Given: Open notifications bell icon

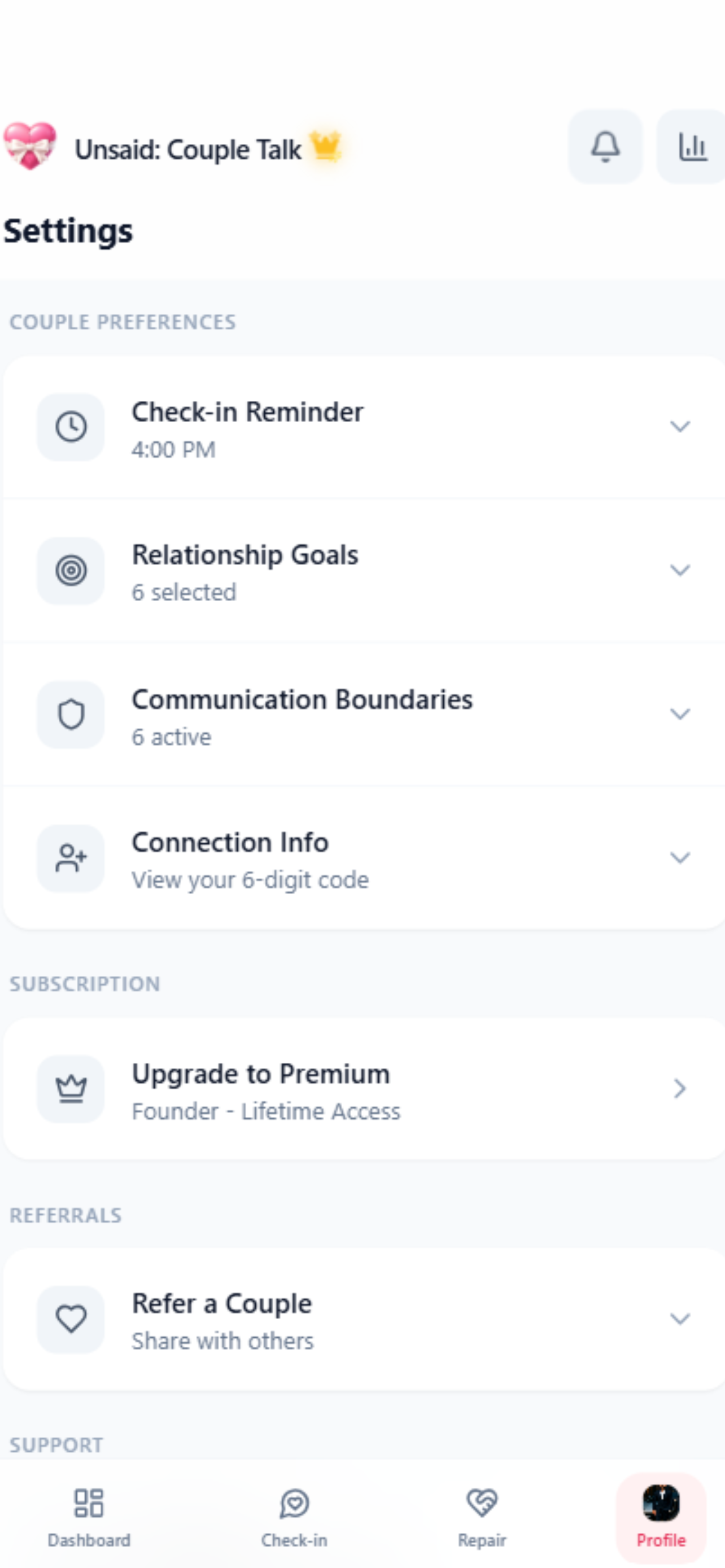Looking at the screenshot, I should point(605,147).
